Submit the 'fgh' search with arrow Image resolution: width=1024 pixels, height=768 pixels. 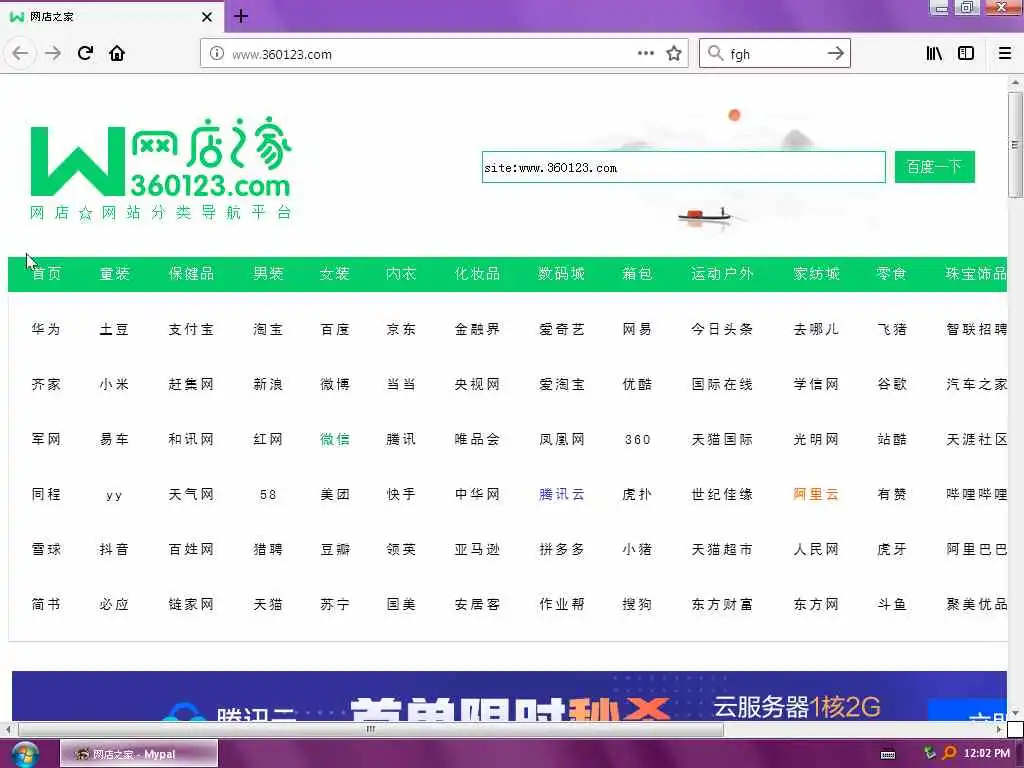coord(835,53)
